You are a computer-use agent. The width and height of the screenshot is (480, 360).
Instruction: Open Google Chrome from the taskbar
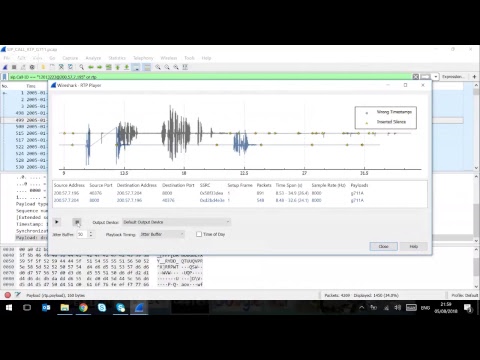[x=83, y=308]
